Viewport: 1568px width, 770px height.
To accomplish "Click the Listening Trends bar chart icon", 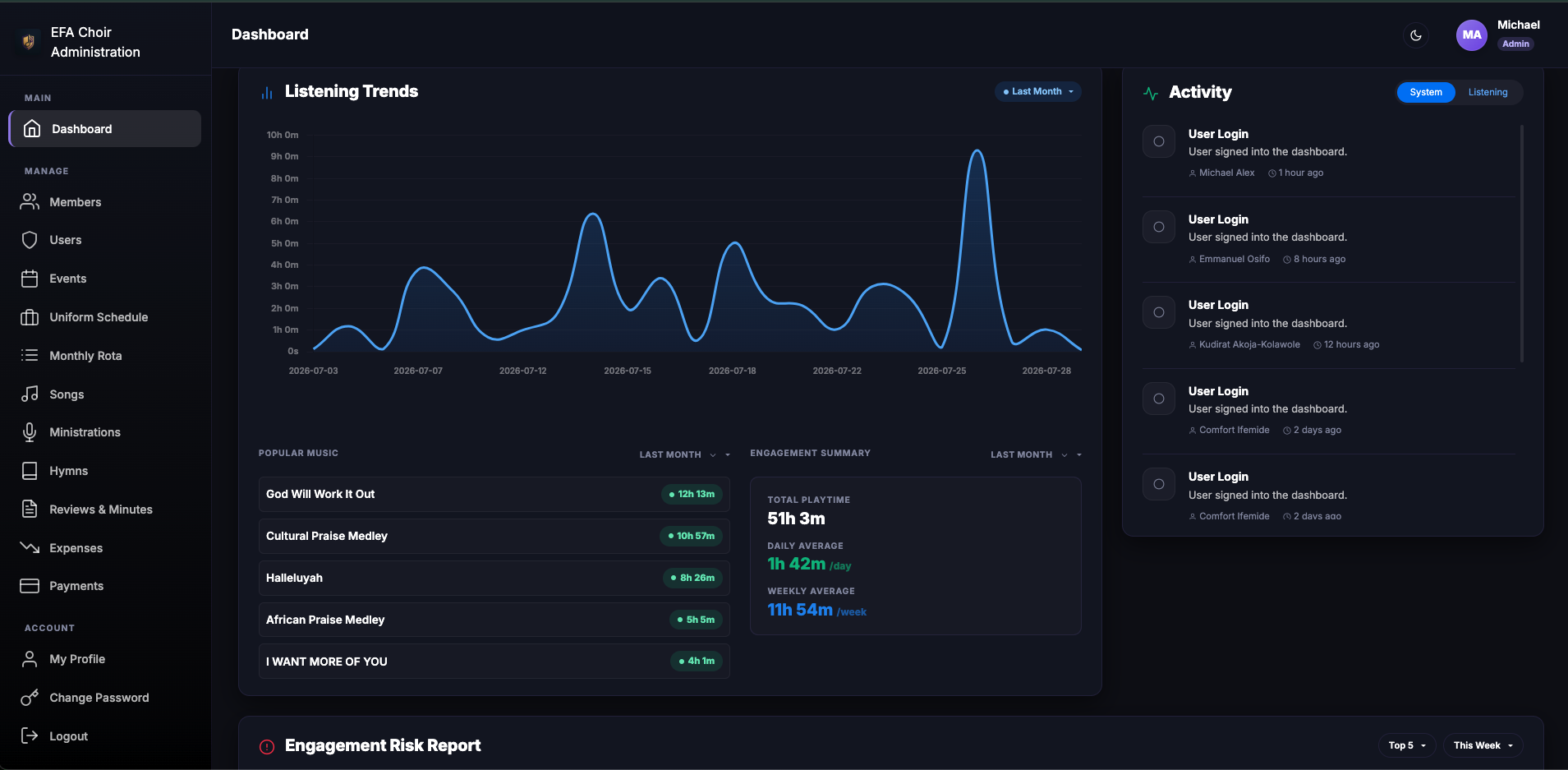I will [267, 93].
